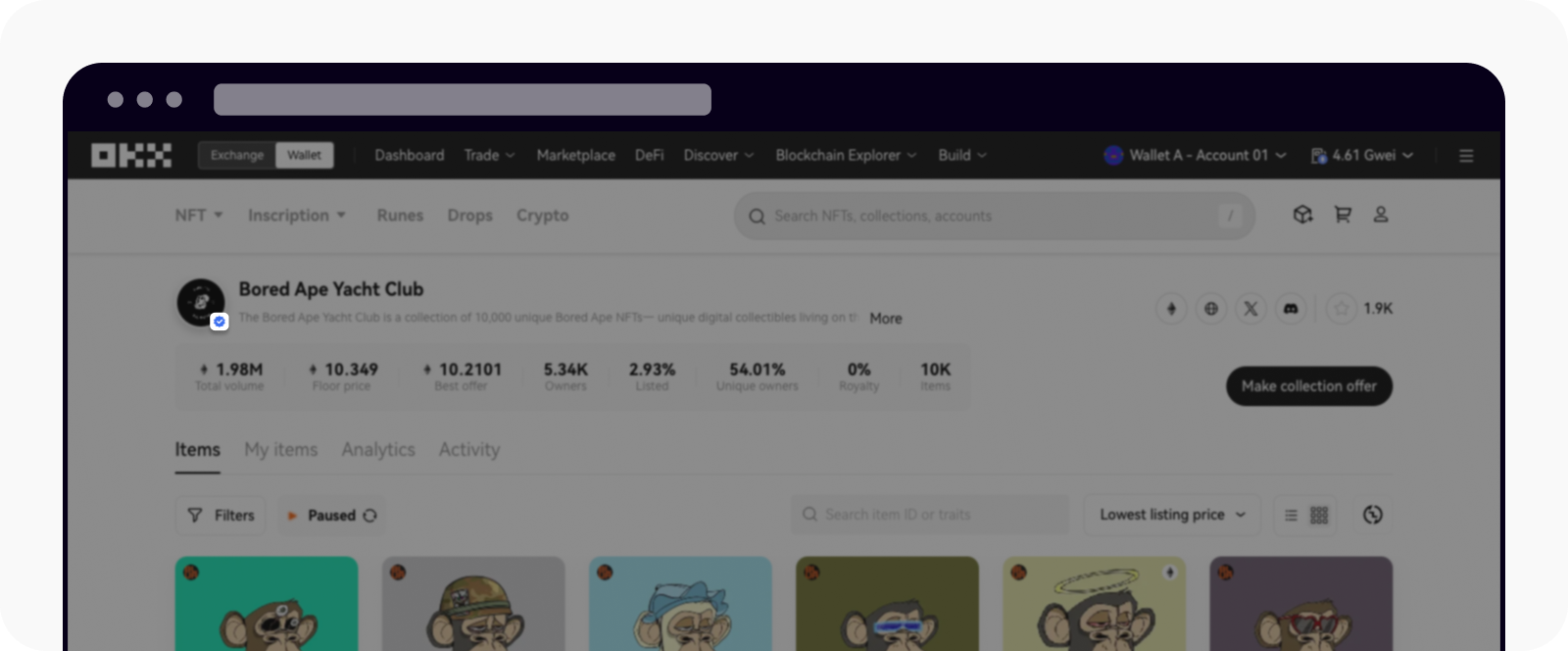Click the gas fee pump icon
The image size is (1568, 651).
tap(1319, 156)
